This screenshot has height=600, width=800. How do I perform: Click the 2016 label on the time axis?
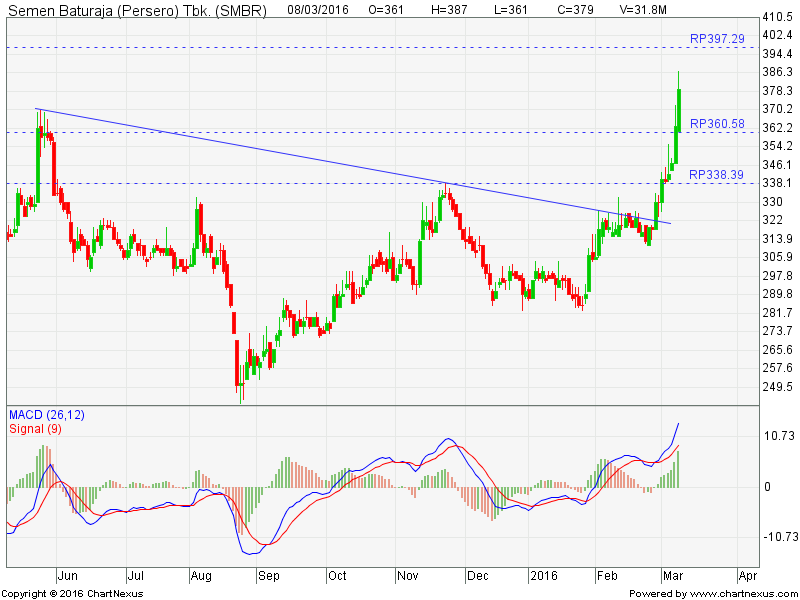point(544,577)
